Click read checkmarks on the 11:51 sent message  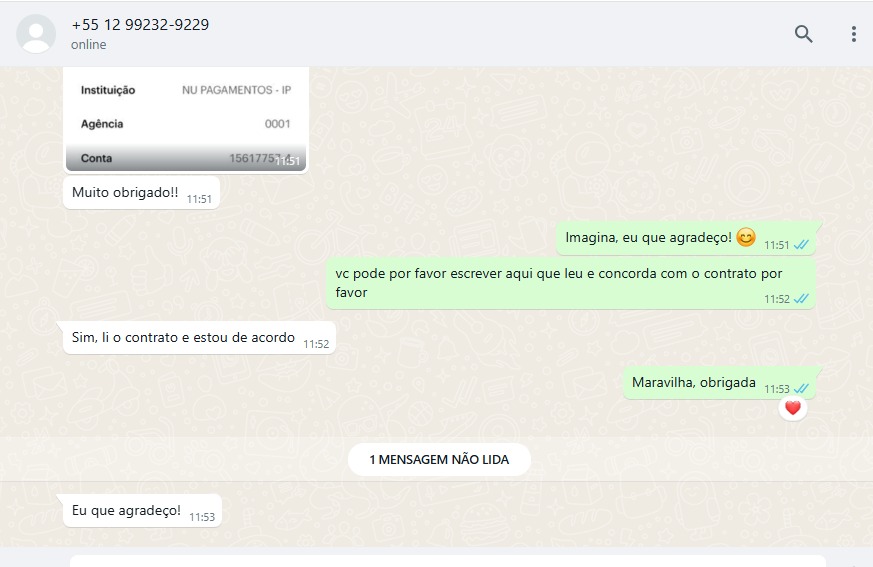[801, 245]
